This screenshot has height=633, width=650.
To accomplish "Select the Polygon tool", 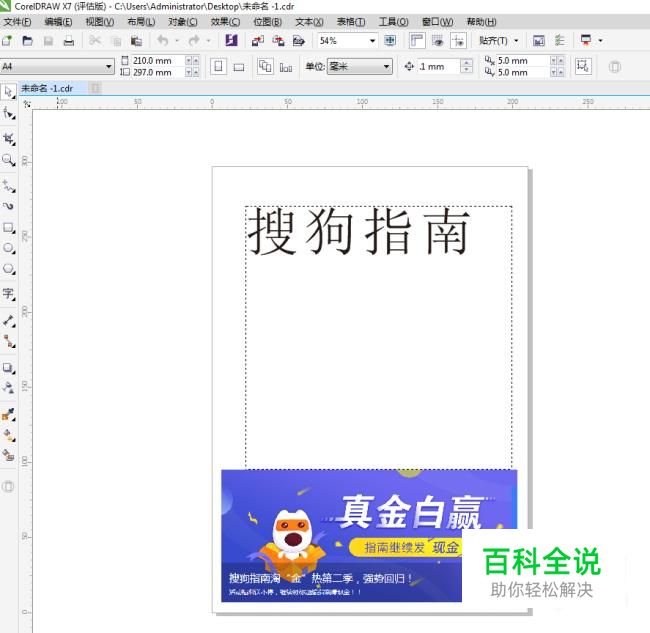I will point(8,269).
